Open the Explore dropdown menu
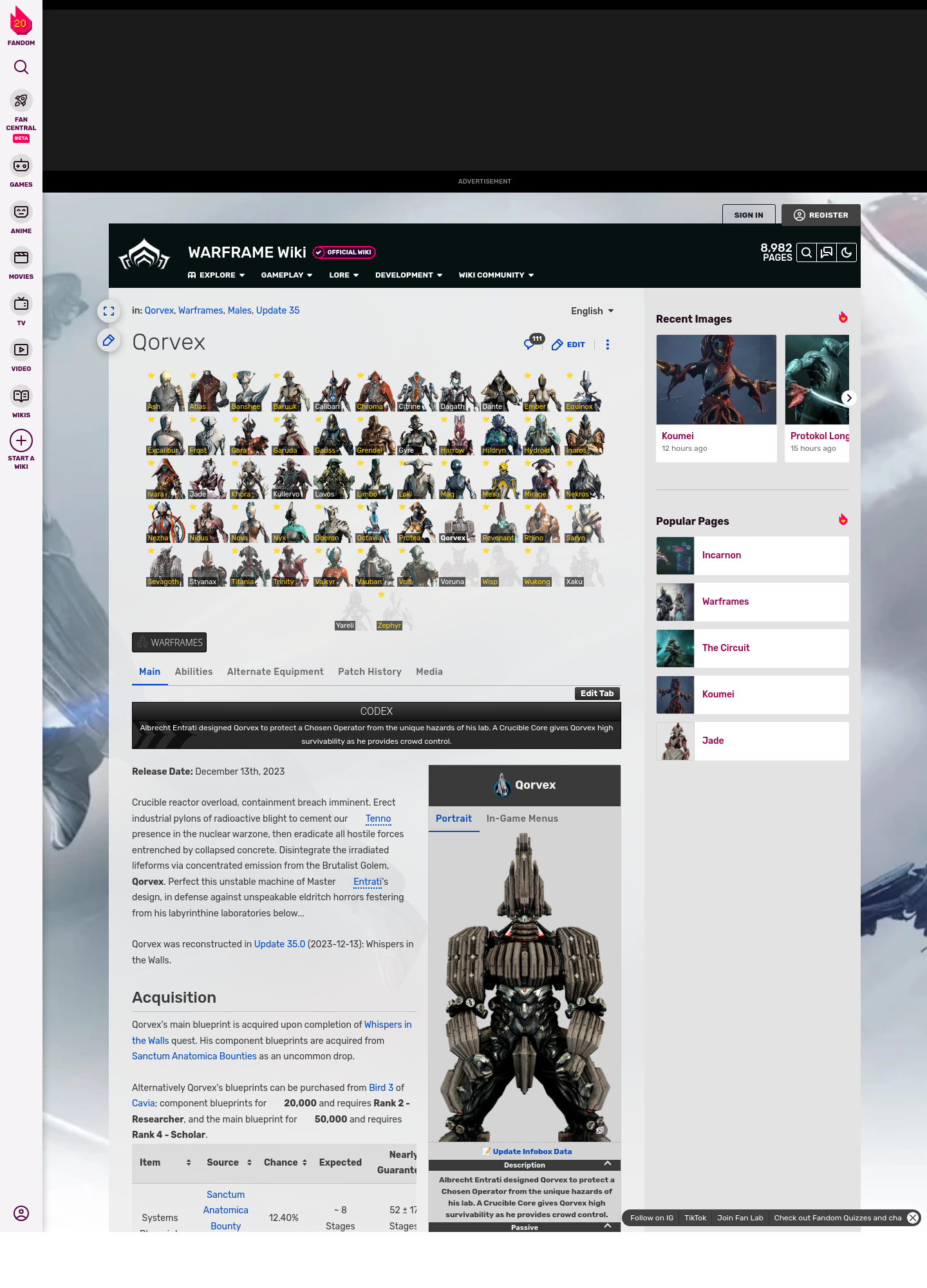The width and height of the screenshot is (927, 1288). [216, 275]
